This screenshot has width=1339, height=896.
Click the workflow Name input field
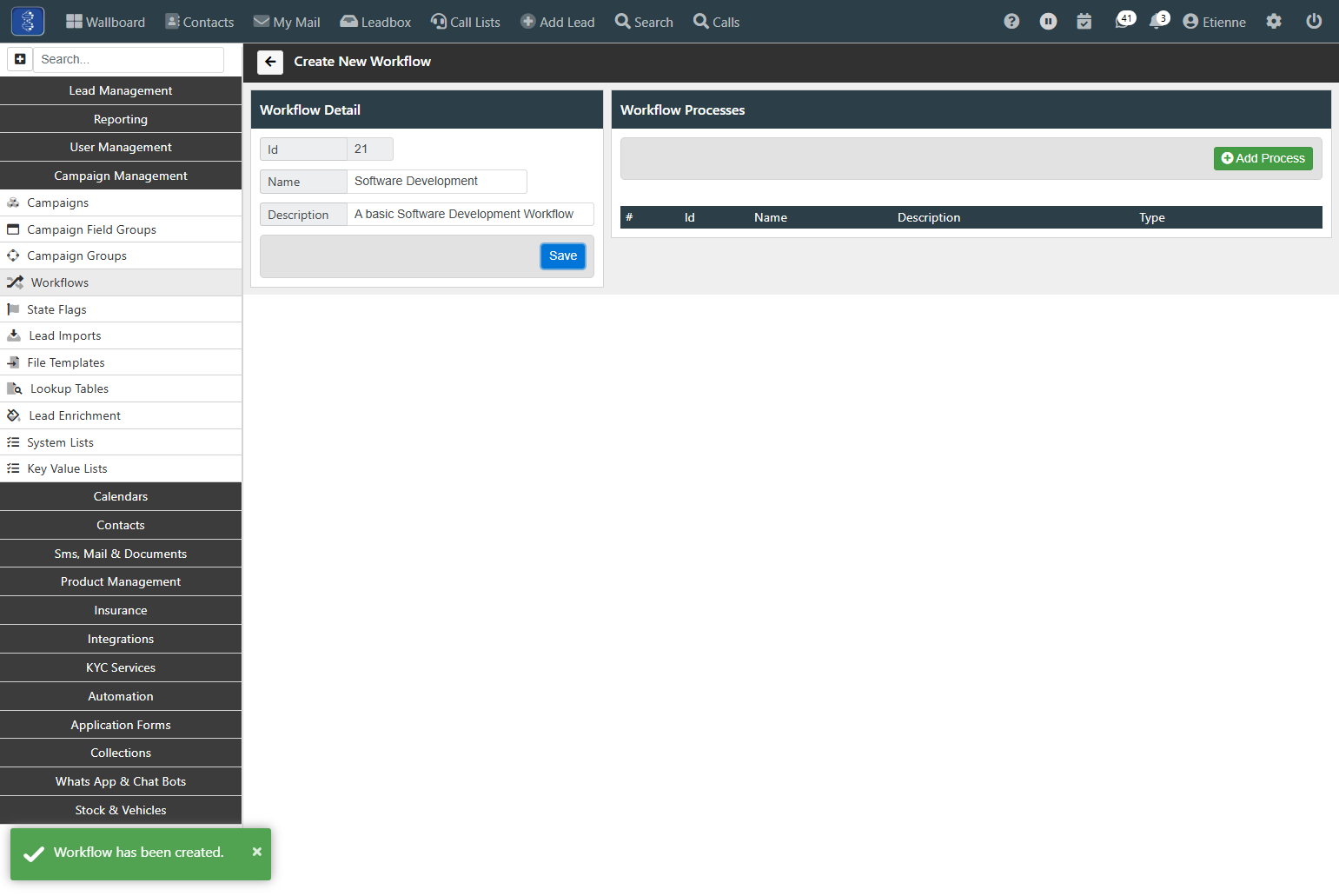(x=436, y=181)
